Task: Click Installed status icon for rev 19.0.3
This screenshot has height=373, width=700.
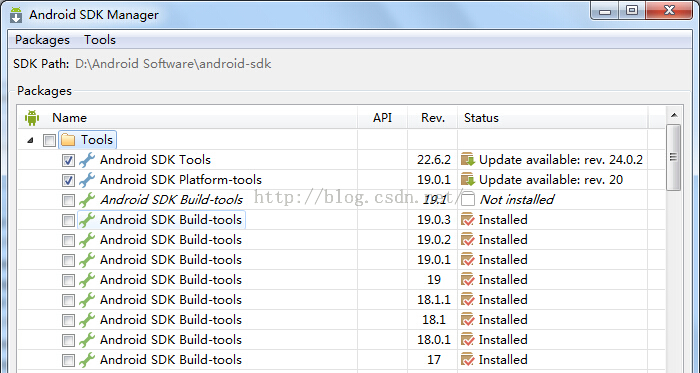Action: pyautogui.click(x=468, y=220)
